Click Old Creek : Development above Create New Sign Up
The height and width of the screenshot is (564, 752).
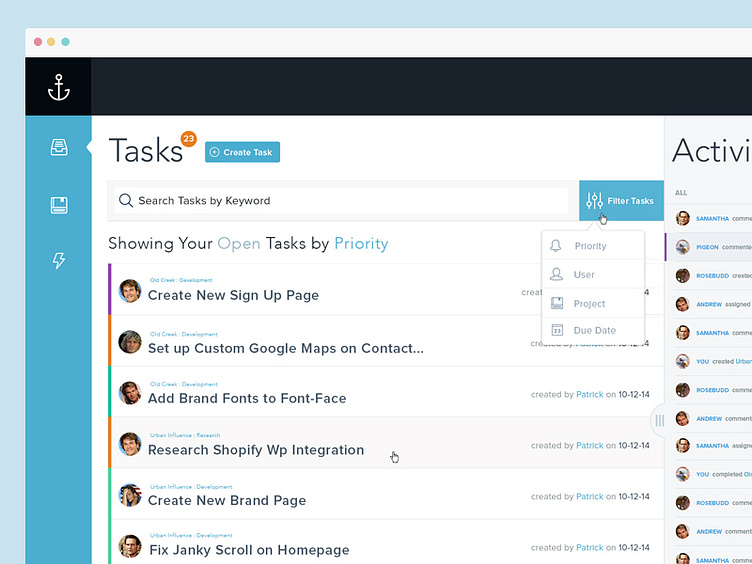181,280
